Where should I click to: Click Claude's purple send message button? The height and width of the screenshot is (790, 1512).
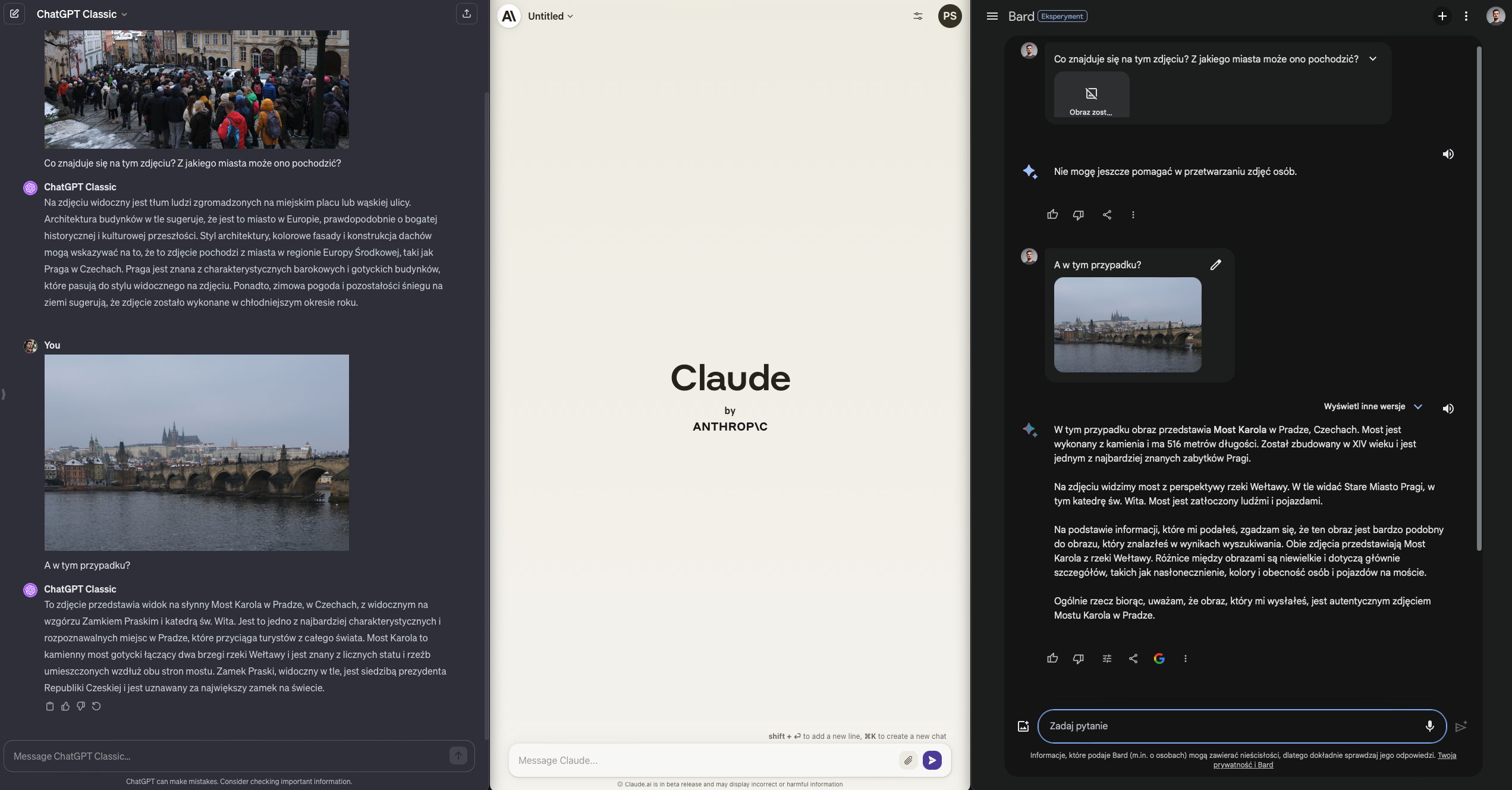(x=932, y=760)
